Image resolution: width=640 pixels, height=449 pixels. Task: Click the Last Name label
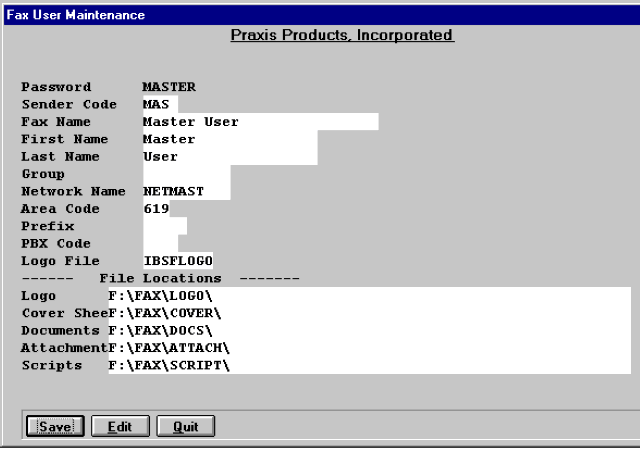pyautogui.click(x=60, y=157)
